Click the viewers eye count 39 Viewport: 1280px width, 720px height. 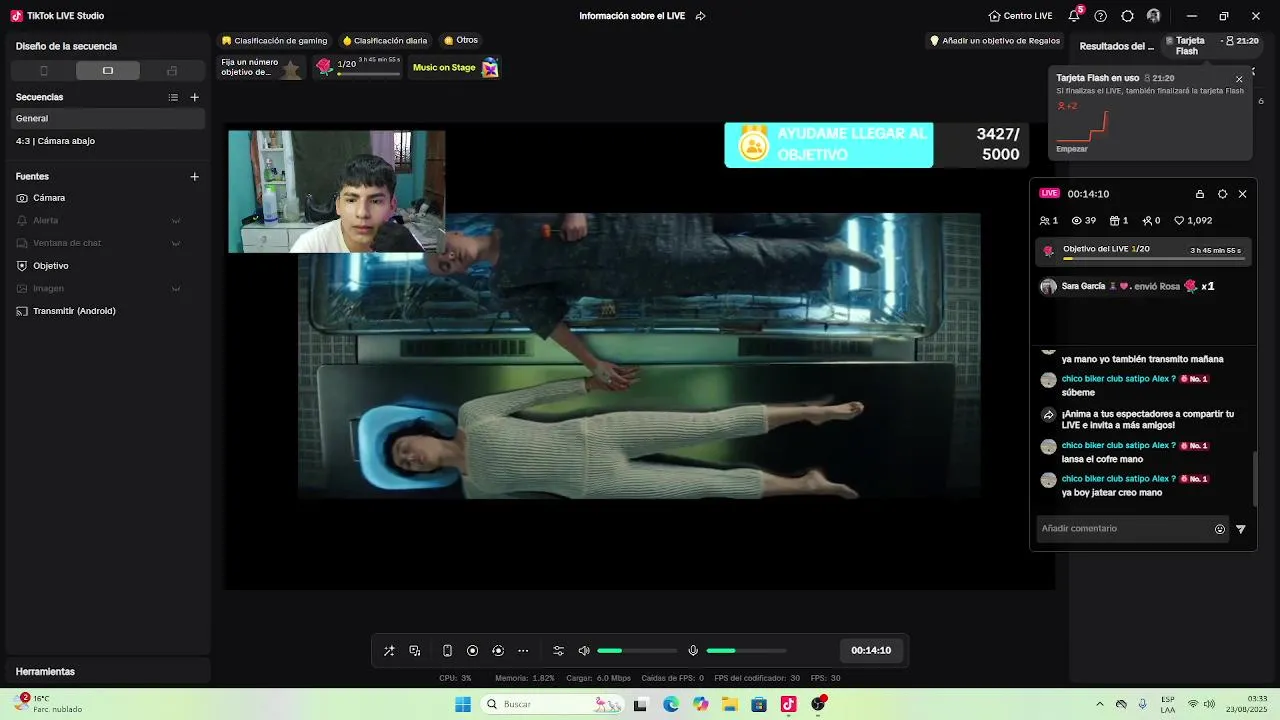pyautogui.click(x=1084, y=221)
